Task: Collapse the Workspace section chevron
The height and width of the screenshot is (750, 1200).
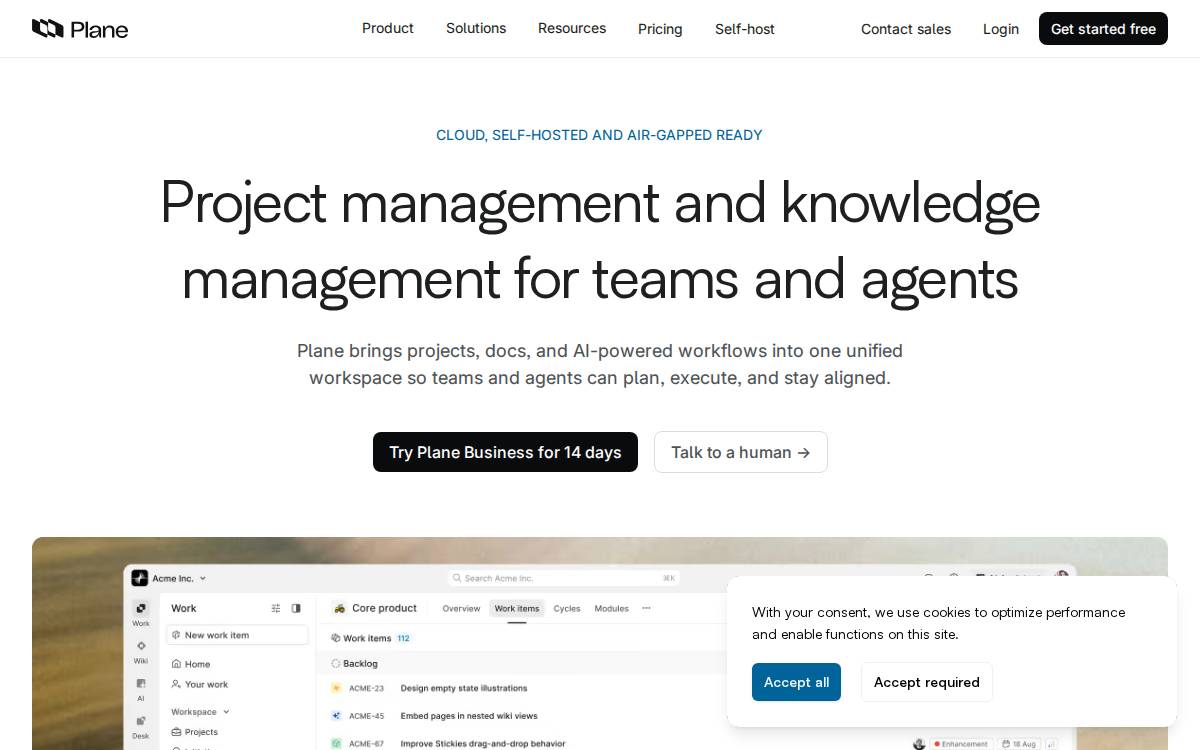Action: point(226,712)
